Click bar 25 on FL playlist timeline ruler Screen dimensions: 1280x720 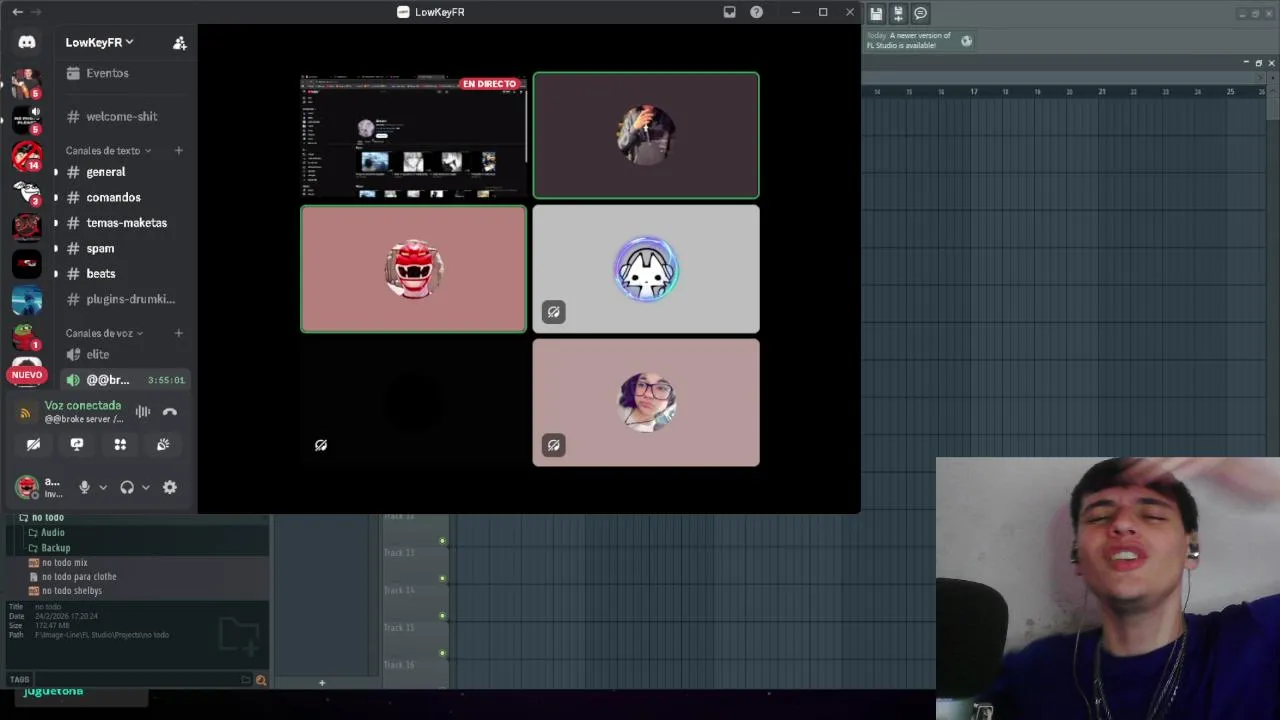pyautogui.click(x=1230, y=92)
